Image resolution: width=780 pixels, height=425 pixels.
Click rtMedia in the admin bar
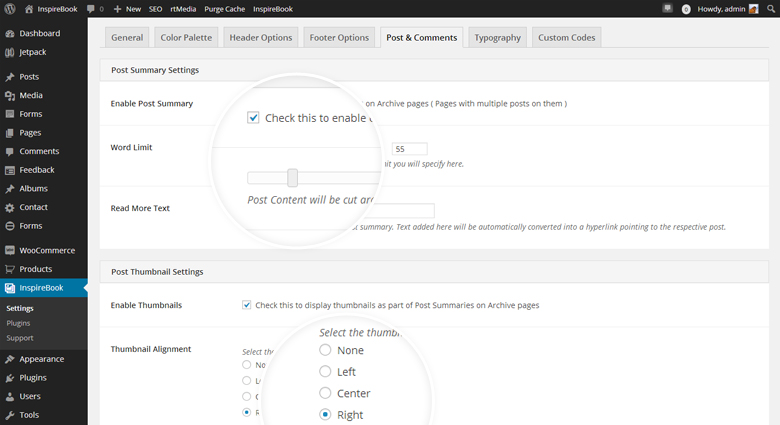[183, 9]
